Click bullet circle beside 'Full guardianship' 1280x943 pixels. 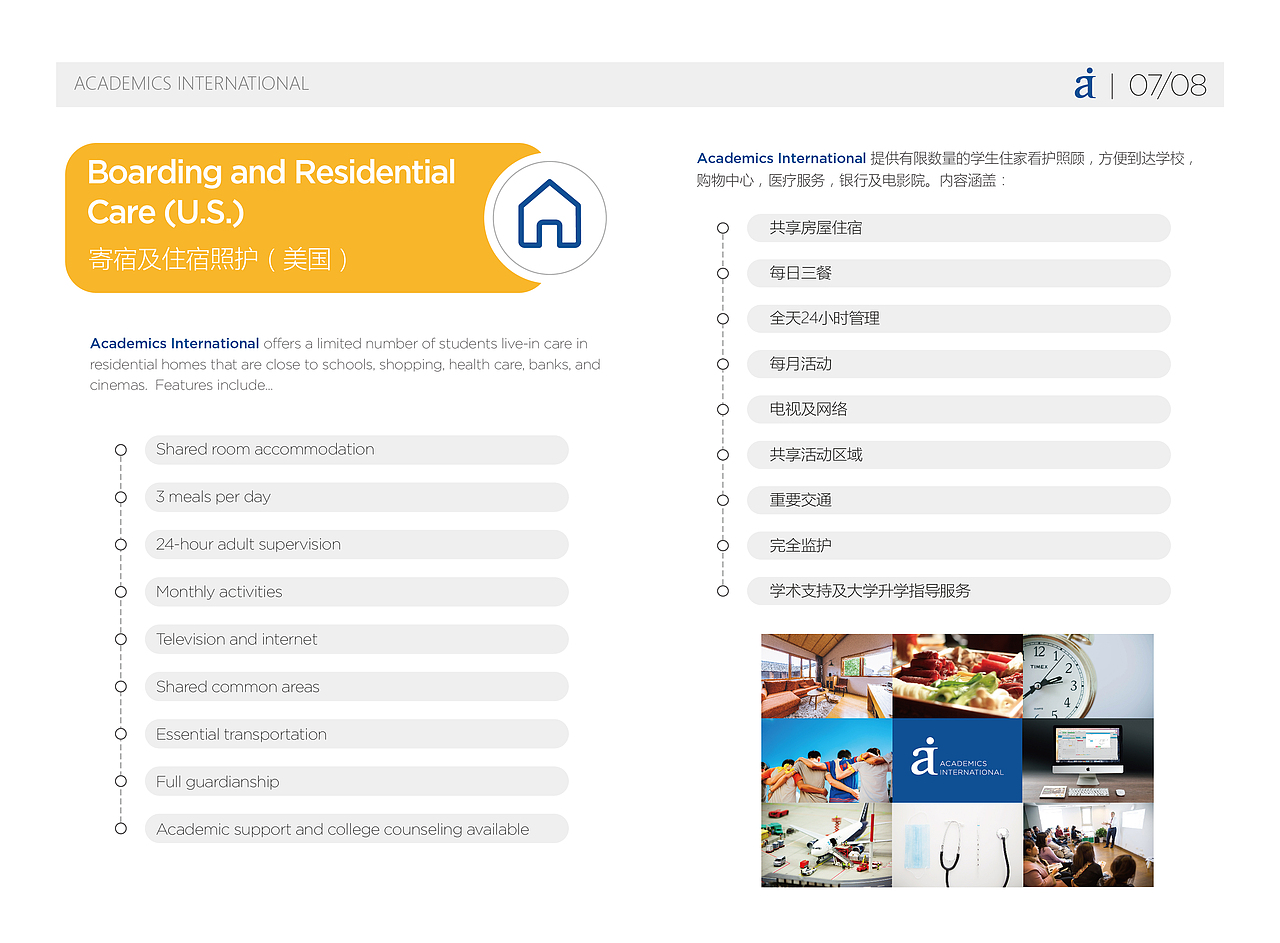pos(121,781)
